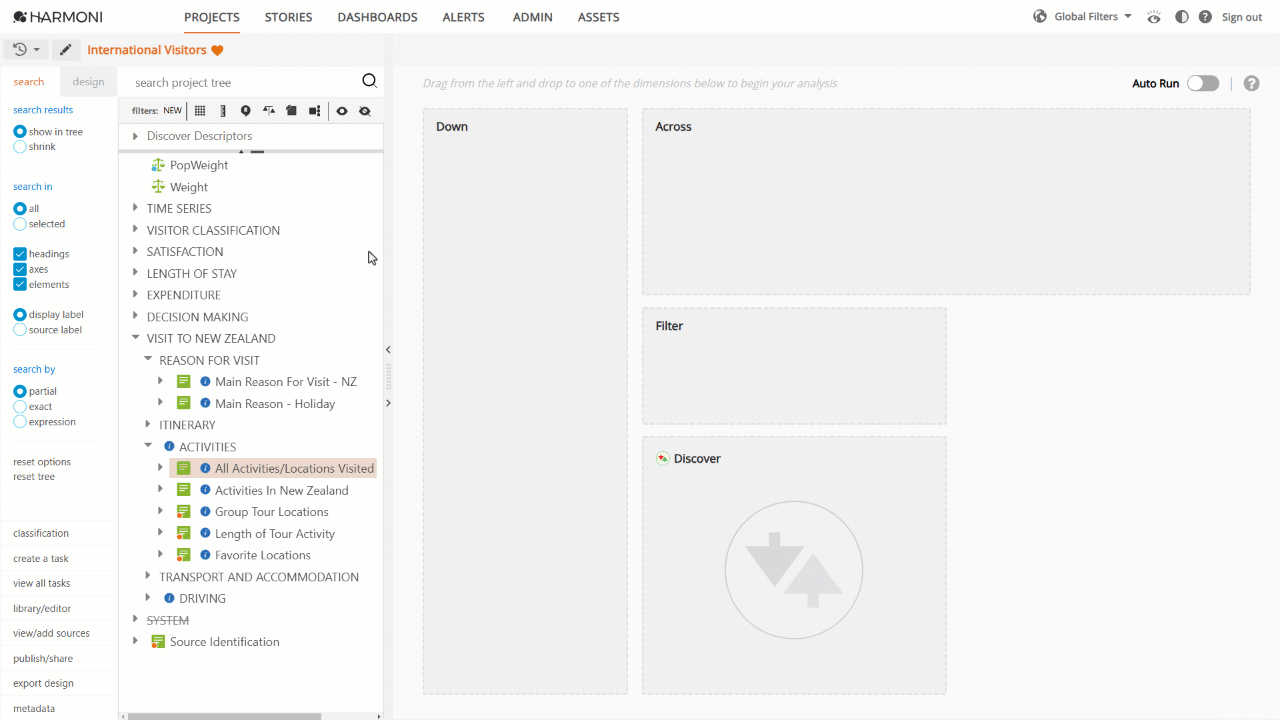Click the search magnifier icon
Screen dimensions: 1280x720
369,82
